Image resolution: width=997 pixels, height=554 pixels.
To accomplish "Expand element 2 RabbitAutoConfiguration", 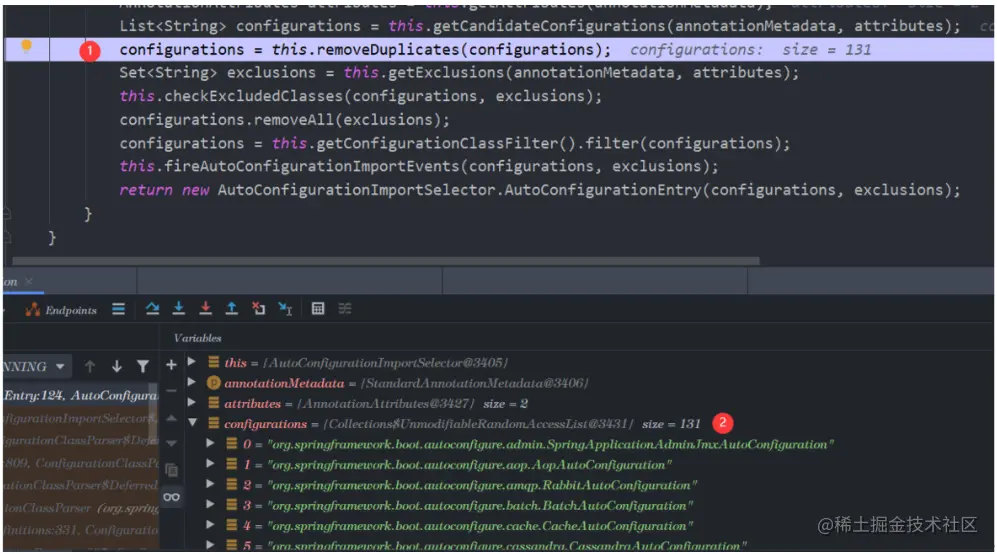I will pyautogui.click(x=210, y=484).
